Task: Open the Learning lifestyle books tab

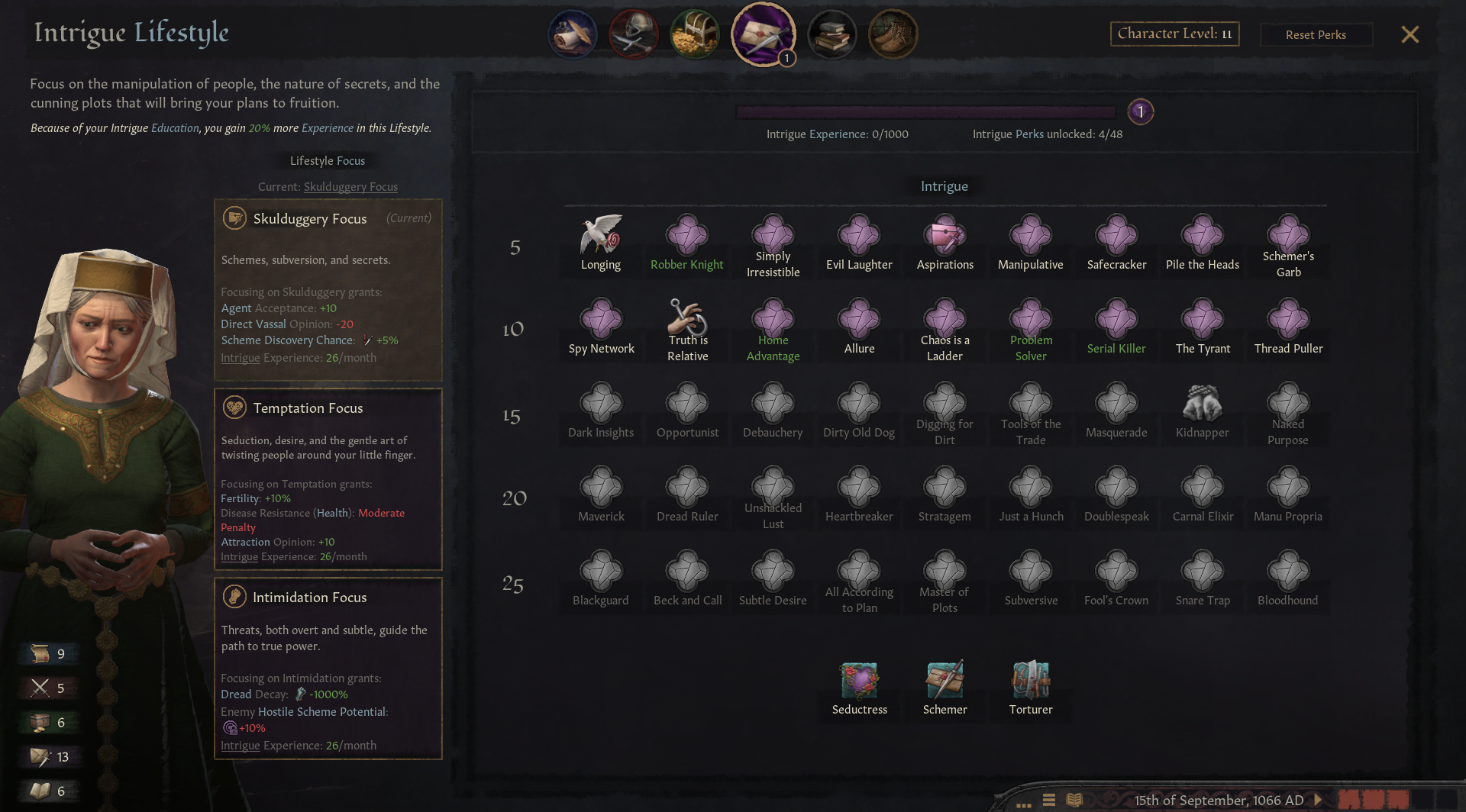Action: pyautogui.click(x=832, y=34)
